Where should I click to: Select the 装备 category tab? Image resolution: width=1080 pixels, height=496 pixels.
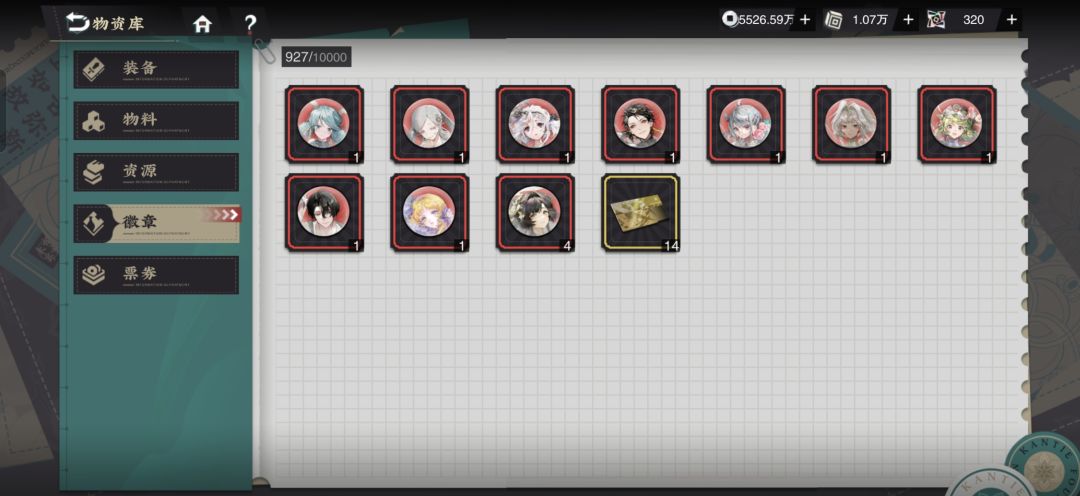click(156, 69)
